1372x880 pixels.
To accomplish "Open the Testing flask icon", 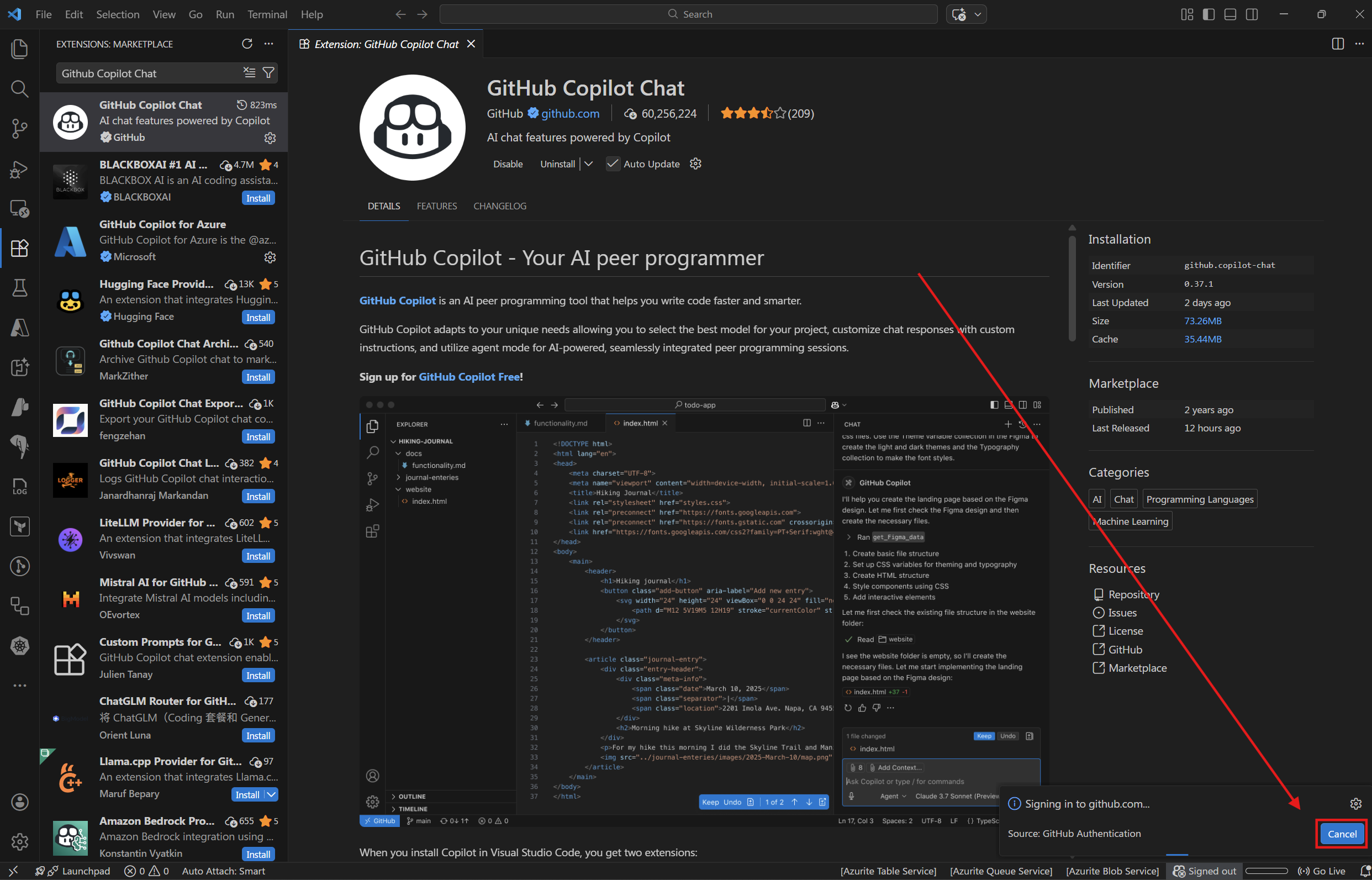I will click(x=19, y=288).
